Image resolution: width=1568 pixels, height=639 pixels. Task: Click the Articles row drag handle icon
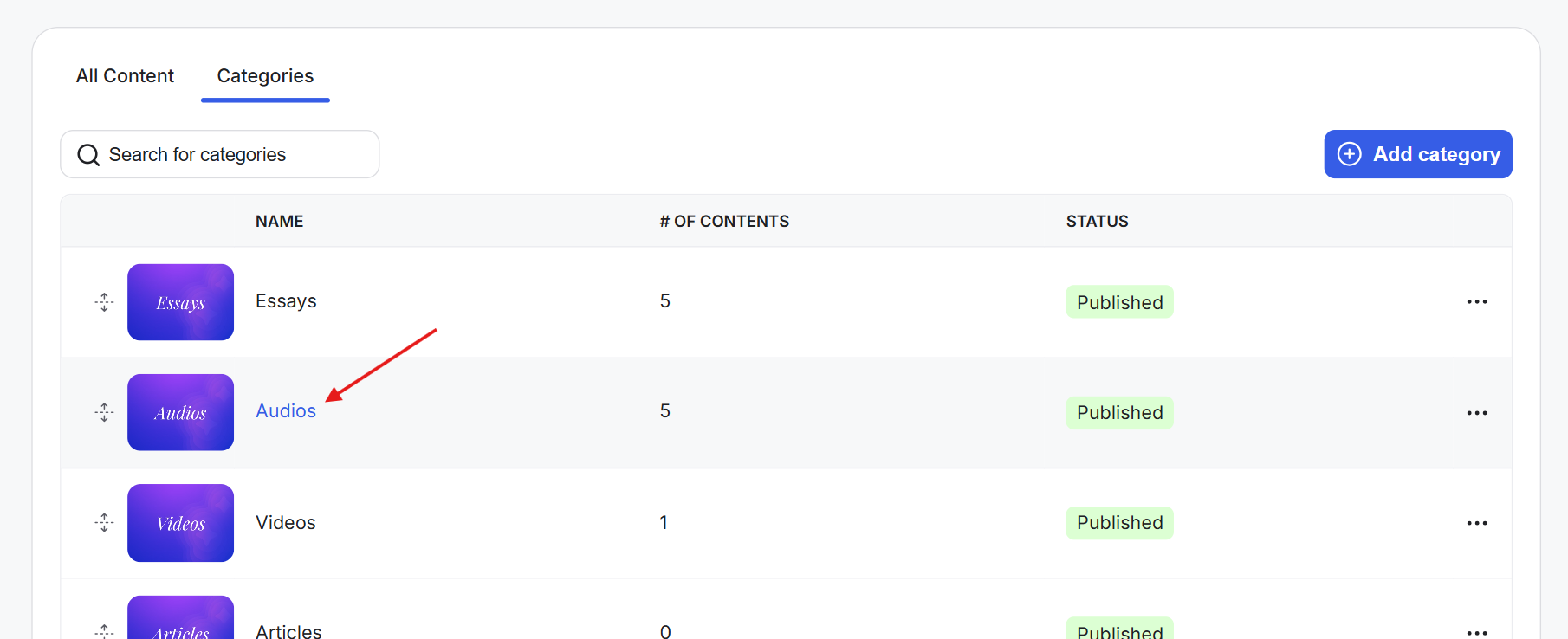pyautogui.click(x=104, y=631)
